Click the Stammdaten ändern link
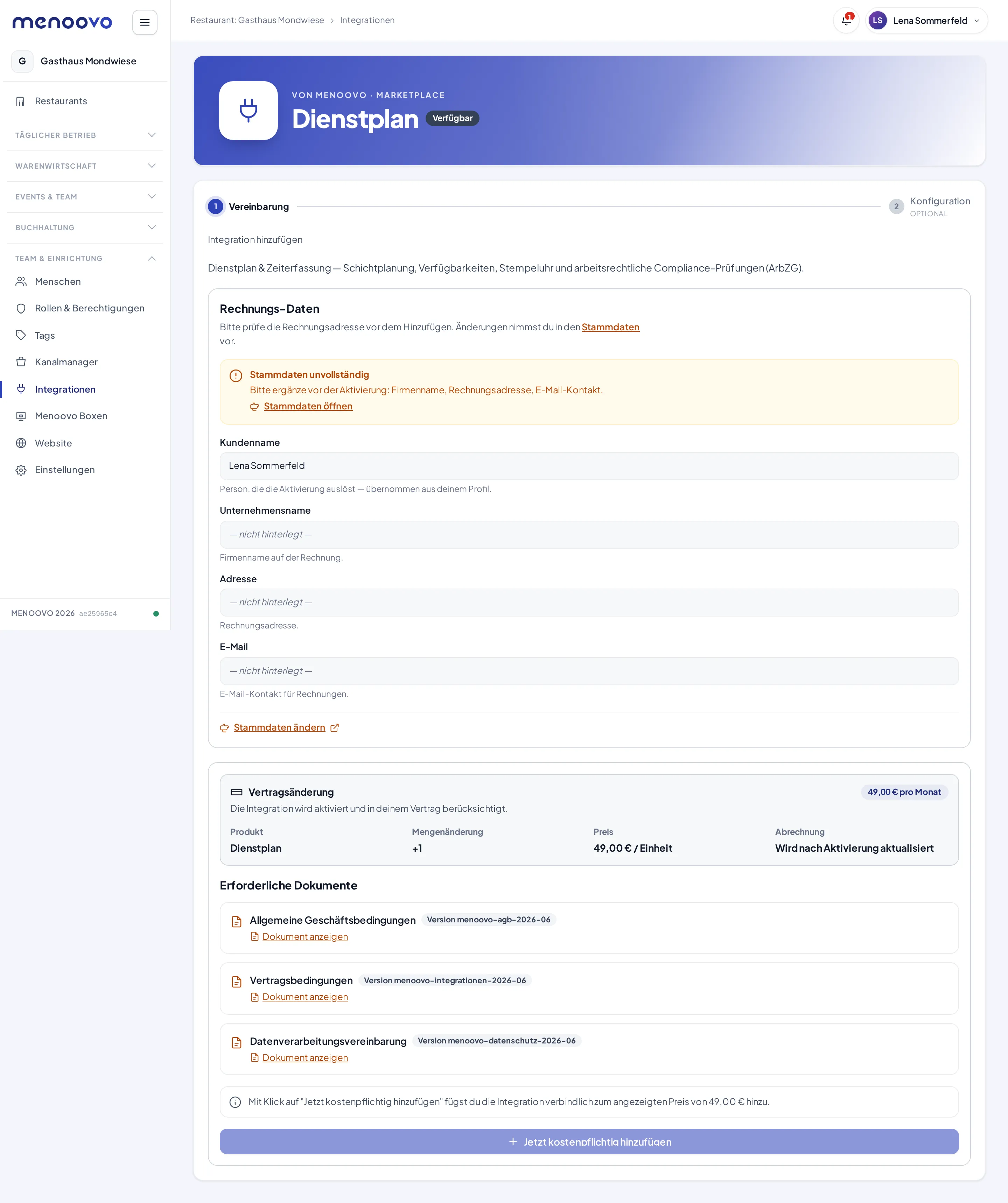 coord(279,727)
